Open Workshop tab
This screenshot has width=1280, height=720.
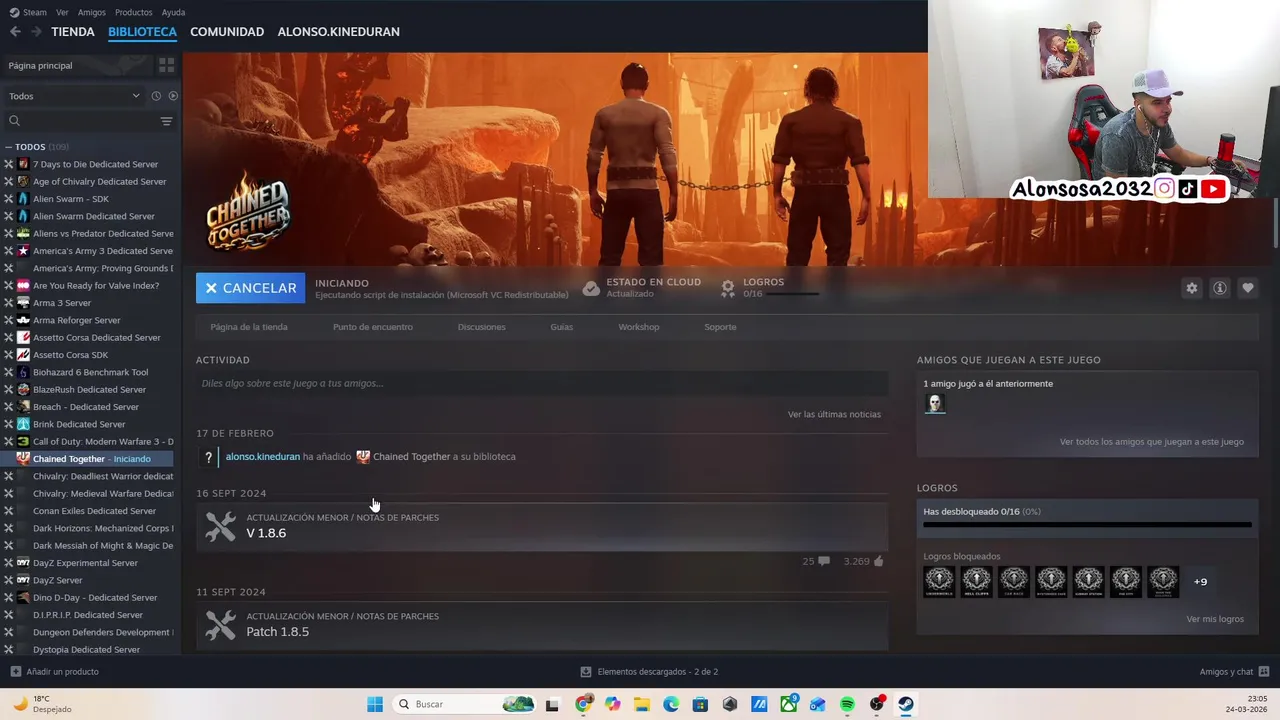[638, 327]
